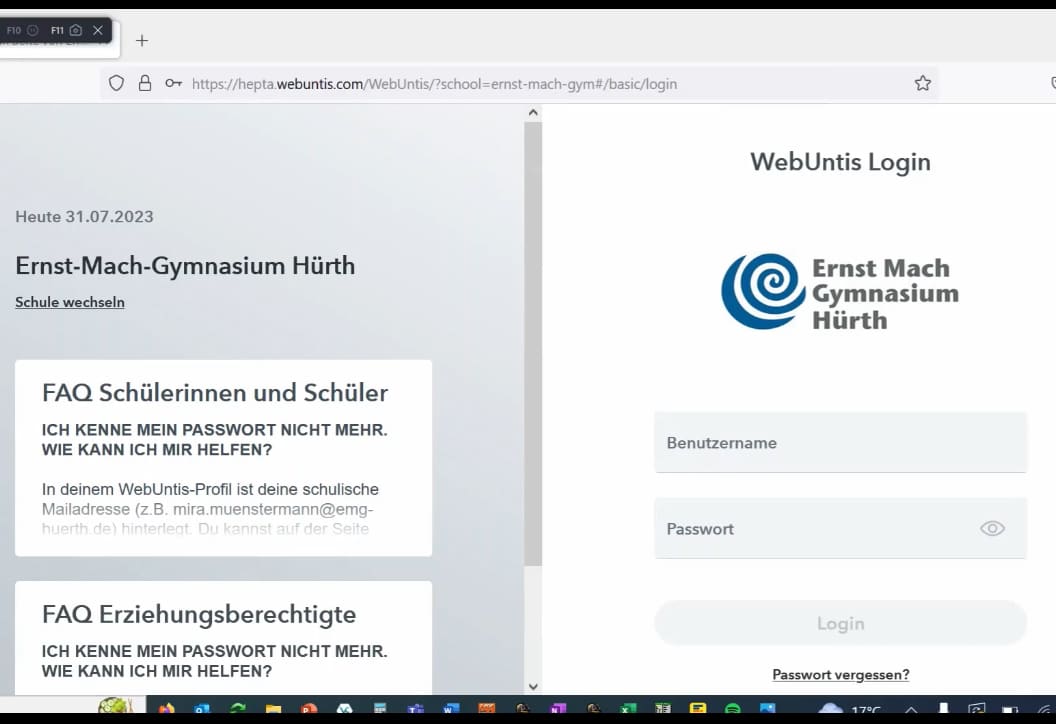The width and height of the screenshot is (1056, 724).
Task: Click the 'Passwort vergessen?' link
Action: (840, 674)
